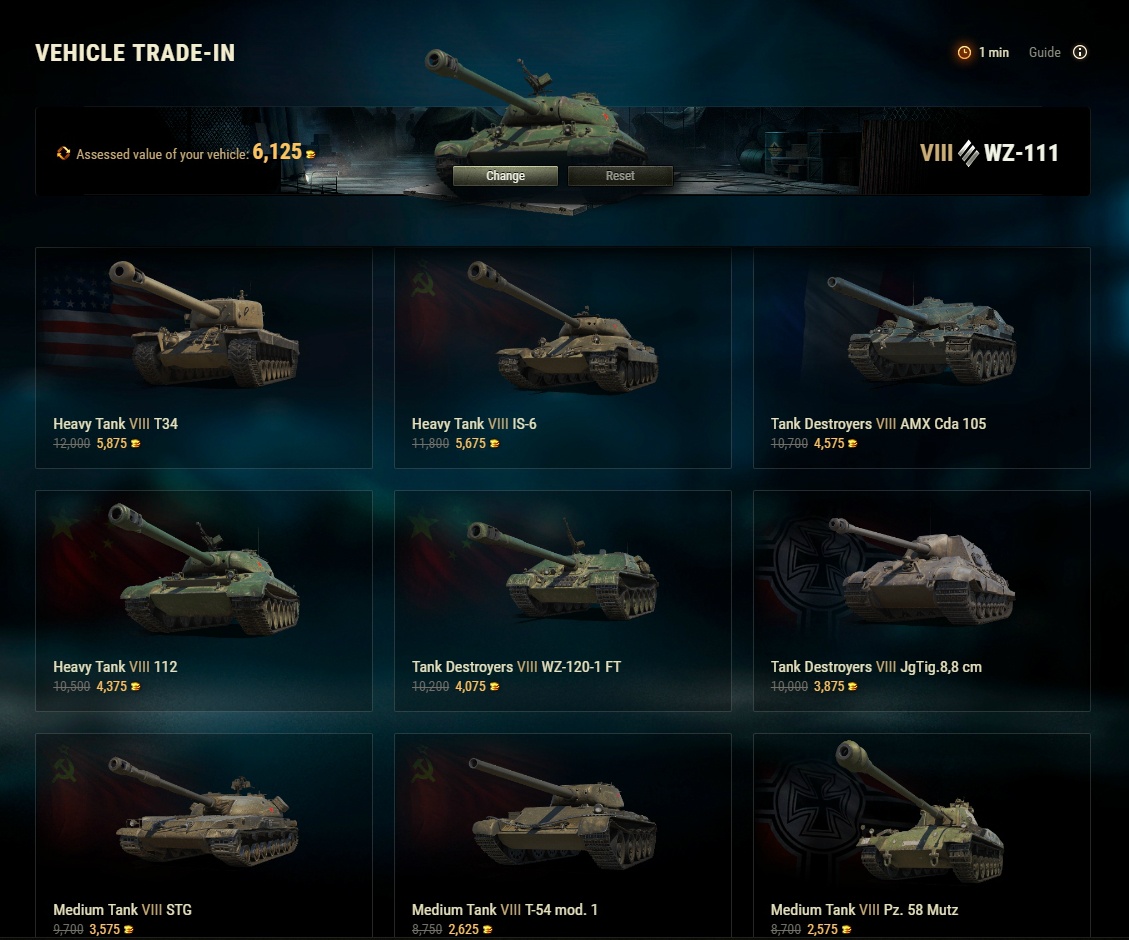This screenshot has width=1129, height=940.
Task: Click the trade-in arrows icon beside Assessed value
Action: tap(63, 153)
